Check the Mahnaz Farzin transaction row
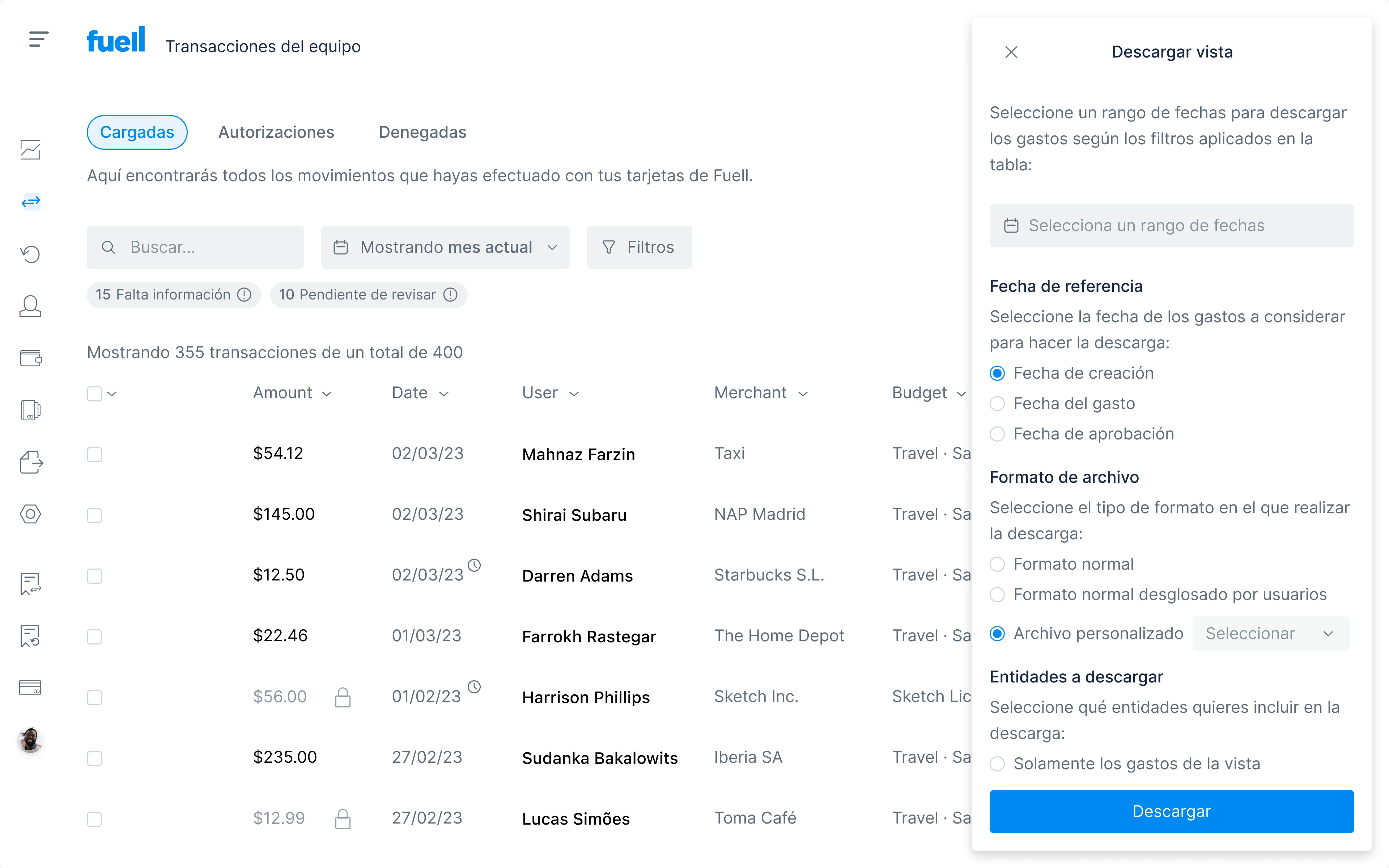The height and width of the screenshot is (868, 1389). tap(94, 454)
